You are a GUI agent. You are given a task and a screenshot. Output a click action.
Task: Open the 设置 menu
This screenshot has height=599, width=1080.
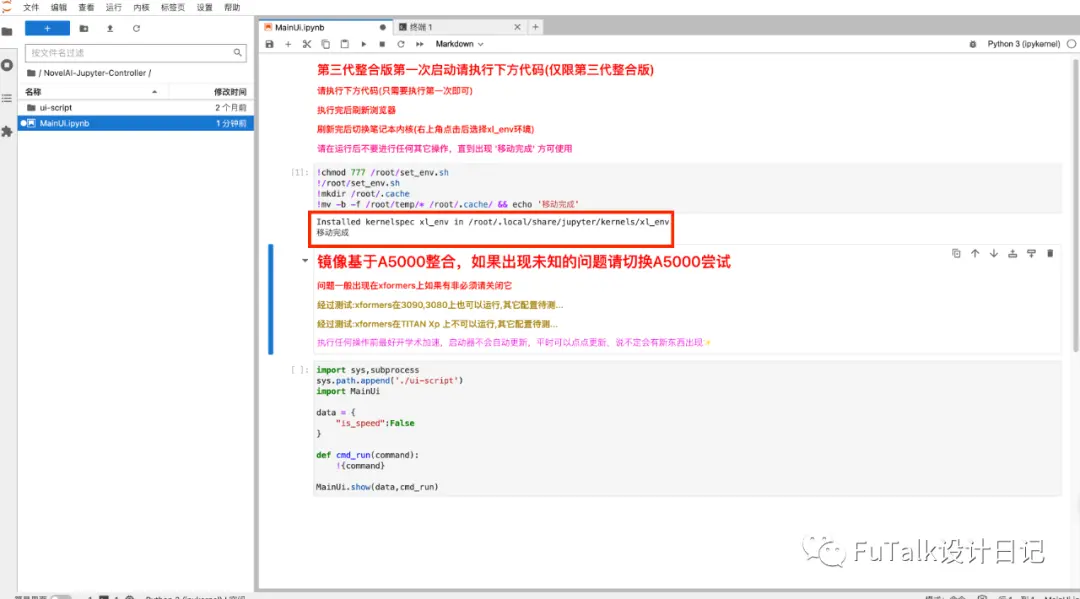205,8
